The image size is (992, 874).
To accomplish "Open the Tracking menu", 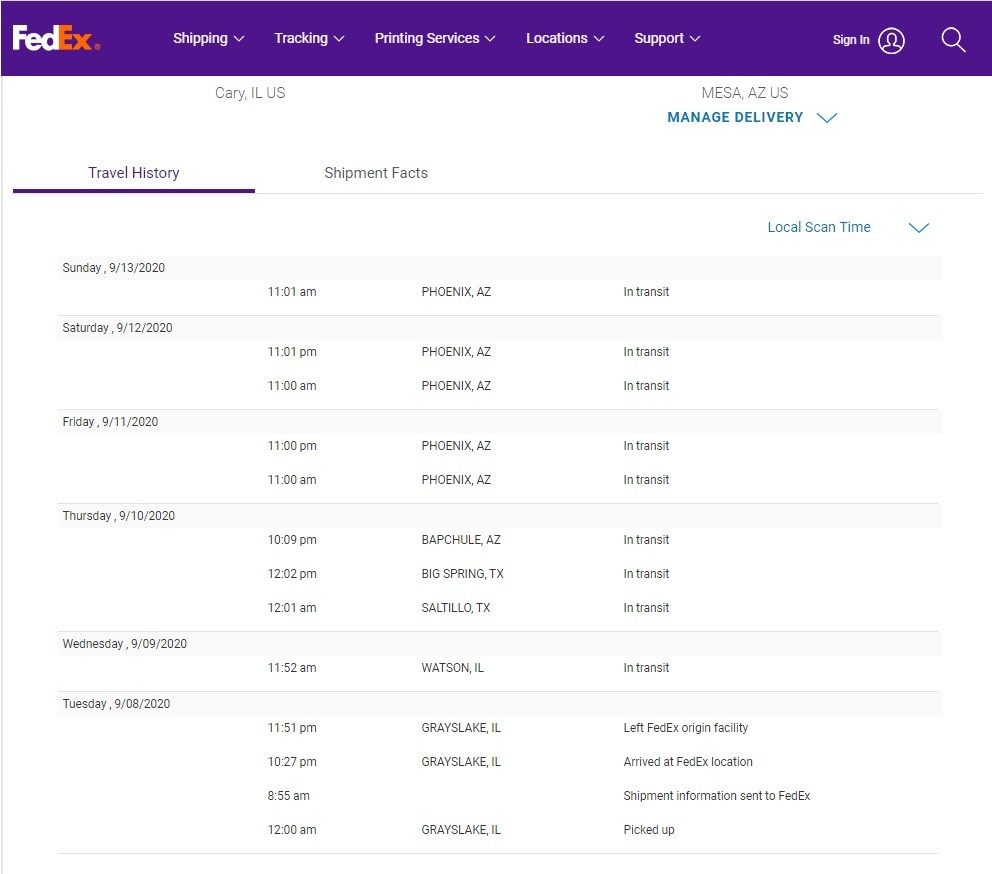I will point(309,38).
